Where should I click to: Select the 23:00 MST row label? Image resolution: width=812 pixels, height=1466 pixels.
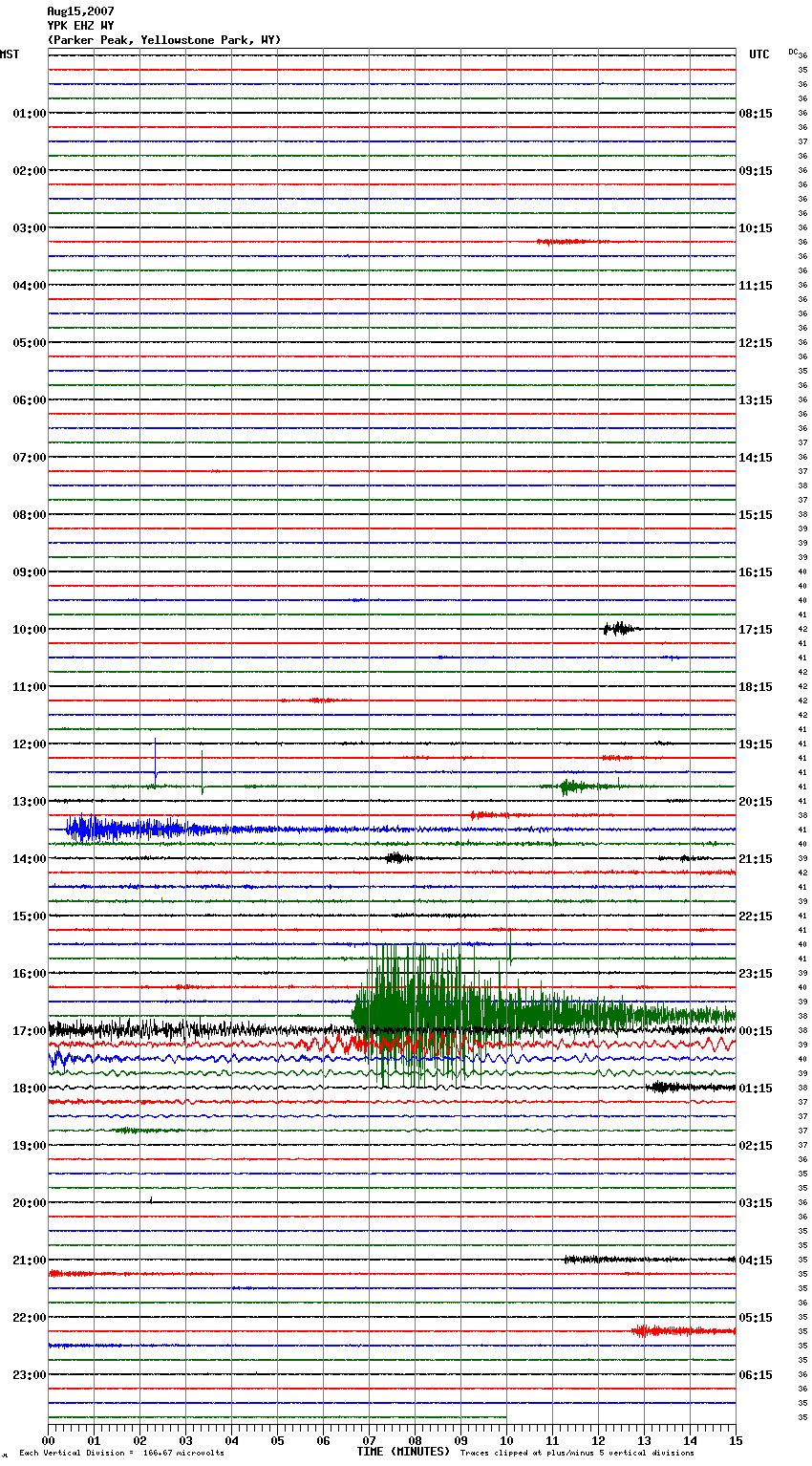[29, 1375]
